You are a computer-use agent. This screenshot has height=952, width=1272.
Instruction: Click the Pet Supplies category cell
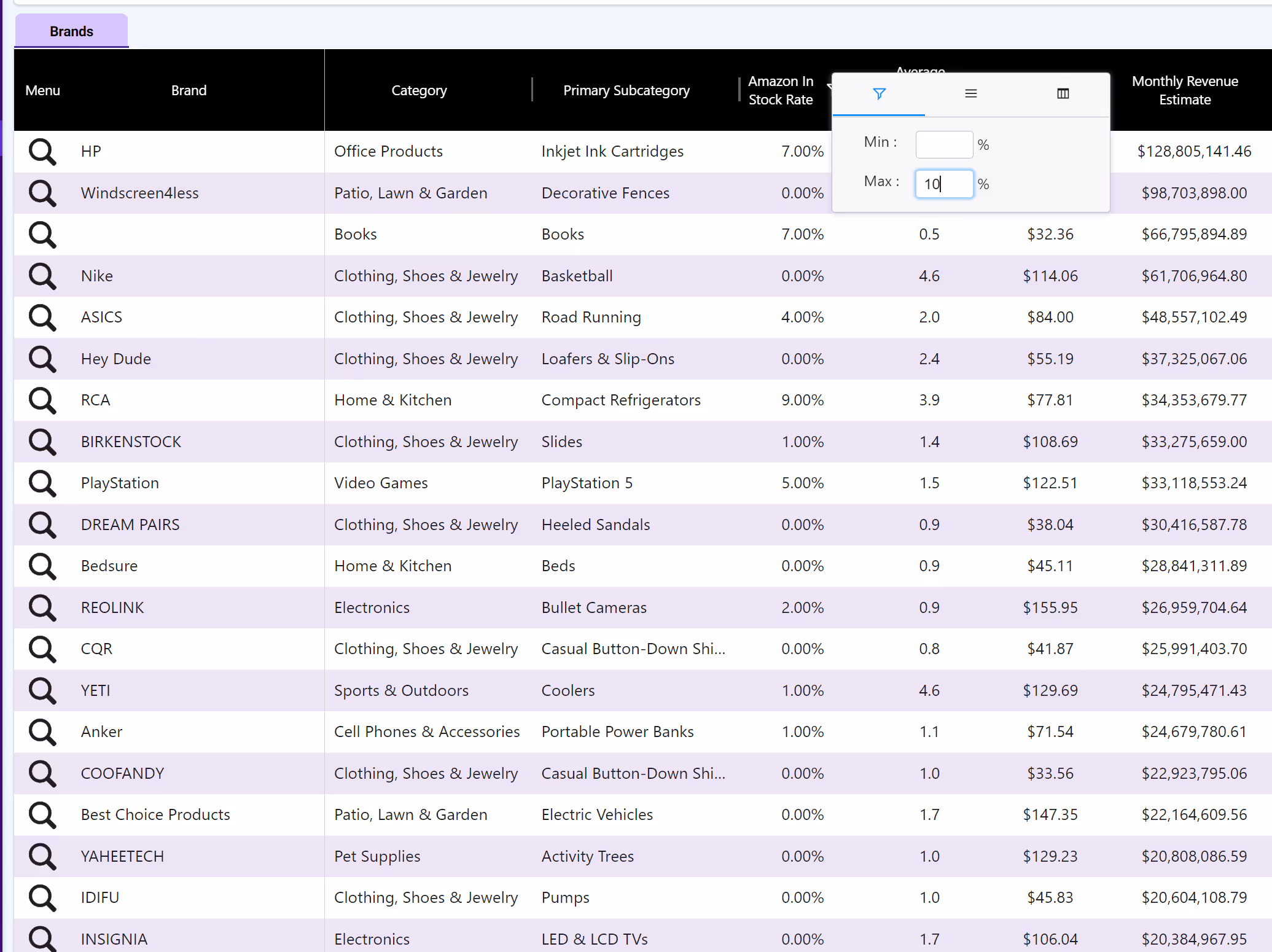click(x=377, y=856)
